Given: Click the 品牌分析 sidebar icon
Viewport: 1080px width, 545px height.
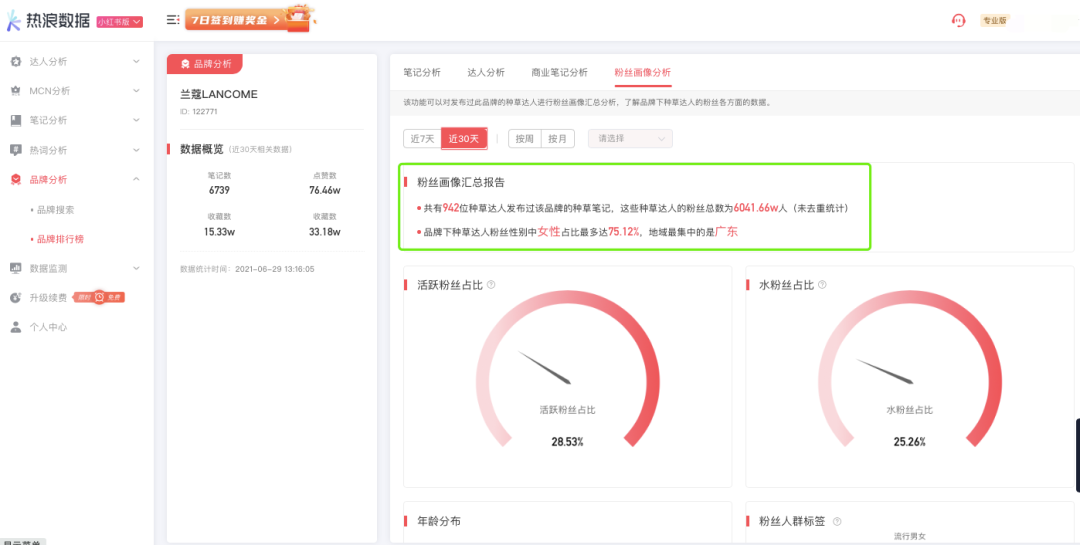Looking at the screenshot, I should click(16, 180).
